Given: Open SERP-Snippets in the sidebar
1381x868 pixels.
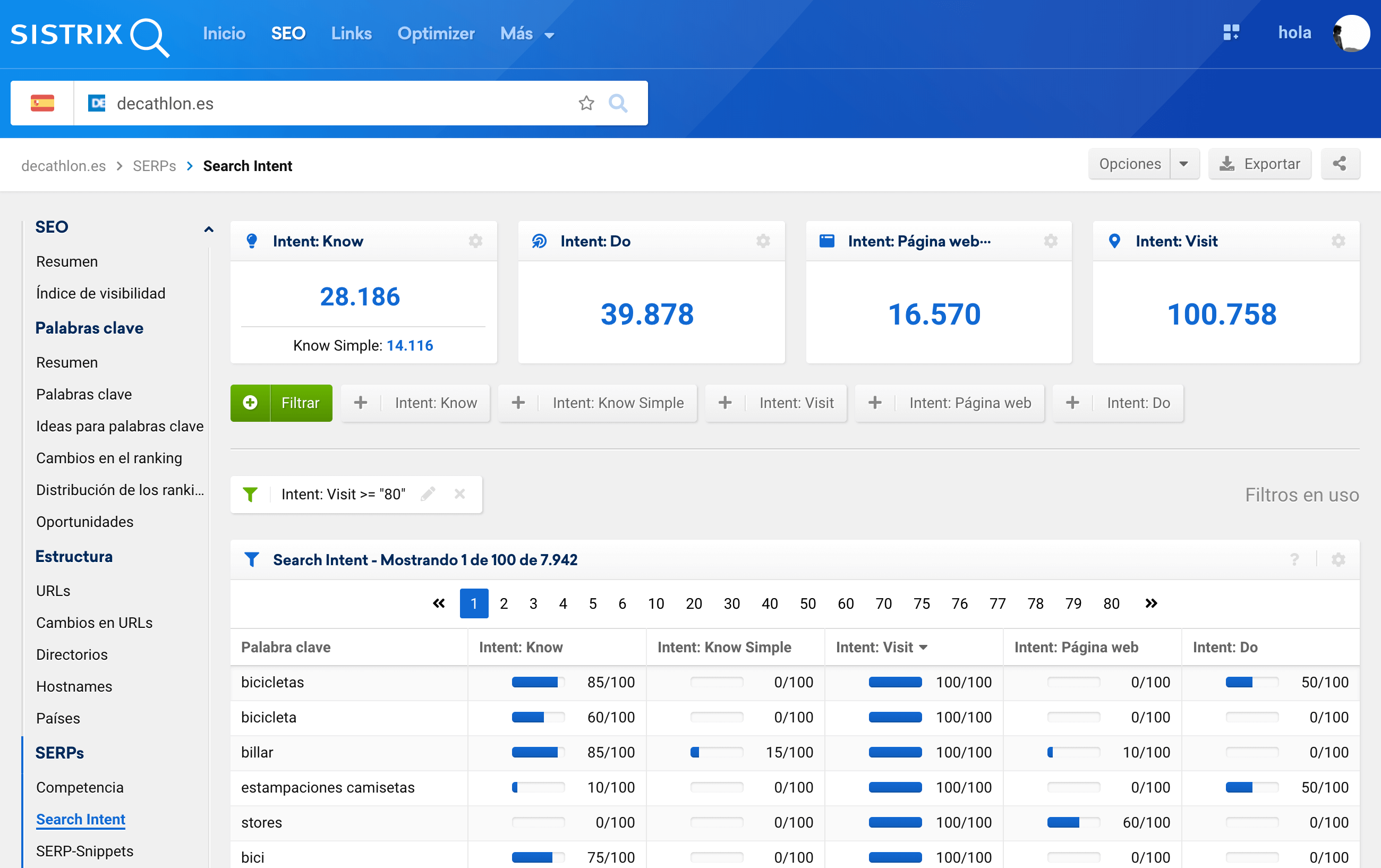Looking at the screenshot, I should pos(84,851).
